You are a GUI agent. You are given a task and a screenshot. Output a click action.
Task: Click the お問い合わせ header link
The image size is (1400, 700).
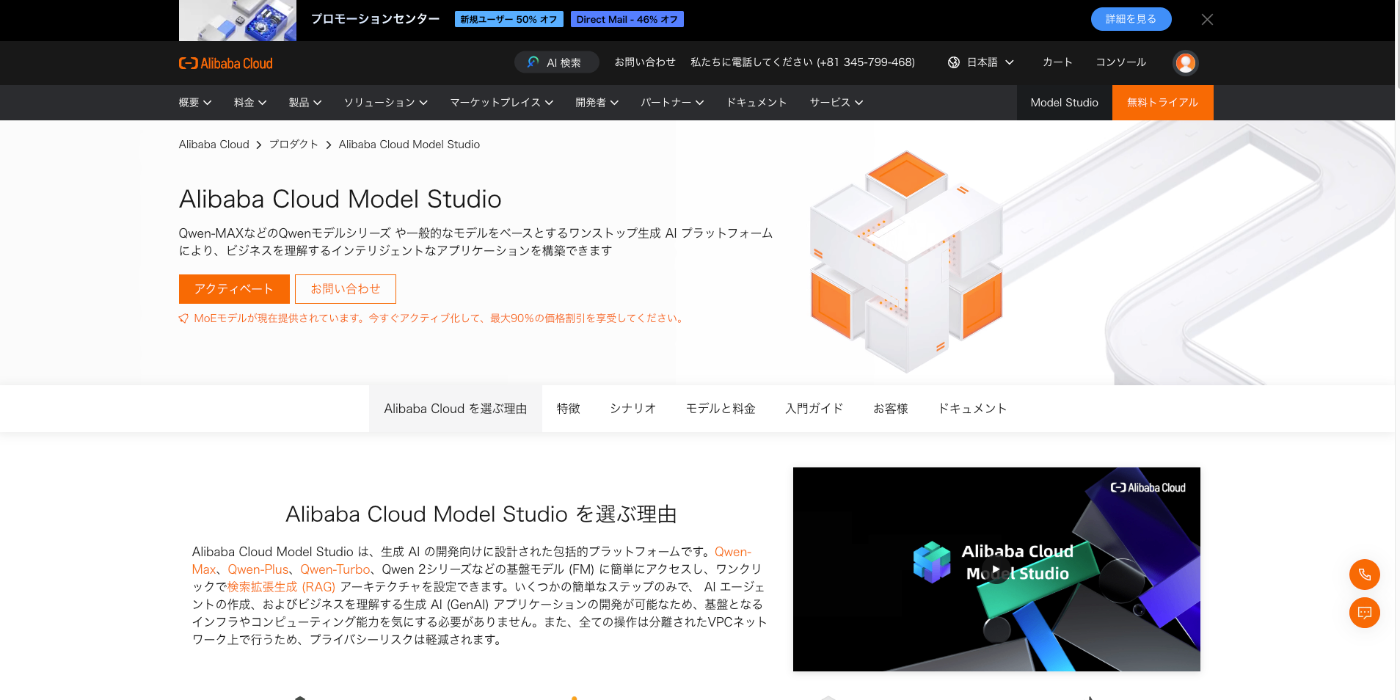(645, 62)
